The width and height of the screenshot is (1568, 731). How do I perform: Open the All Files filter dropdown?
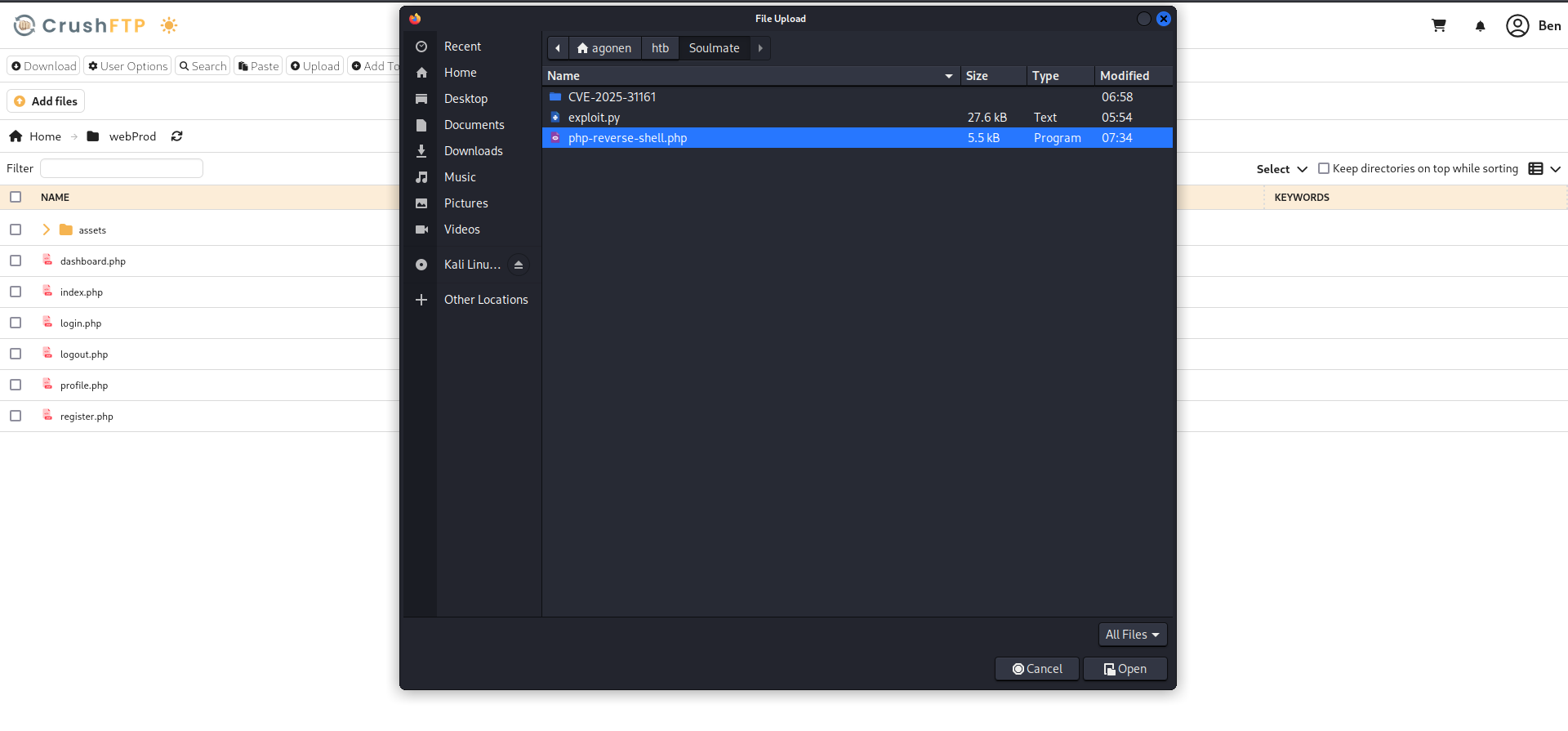[1133, 635]
